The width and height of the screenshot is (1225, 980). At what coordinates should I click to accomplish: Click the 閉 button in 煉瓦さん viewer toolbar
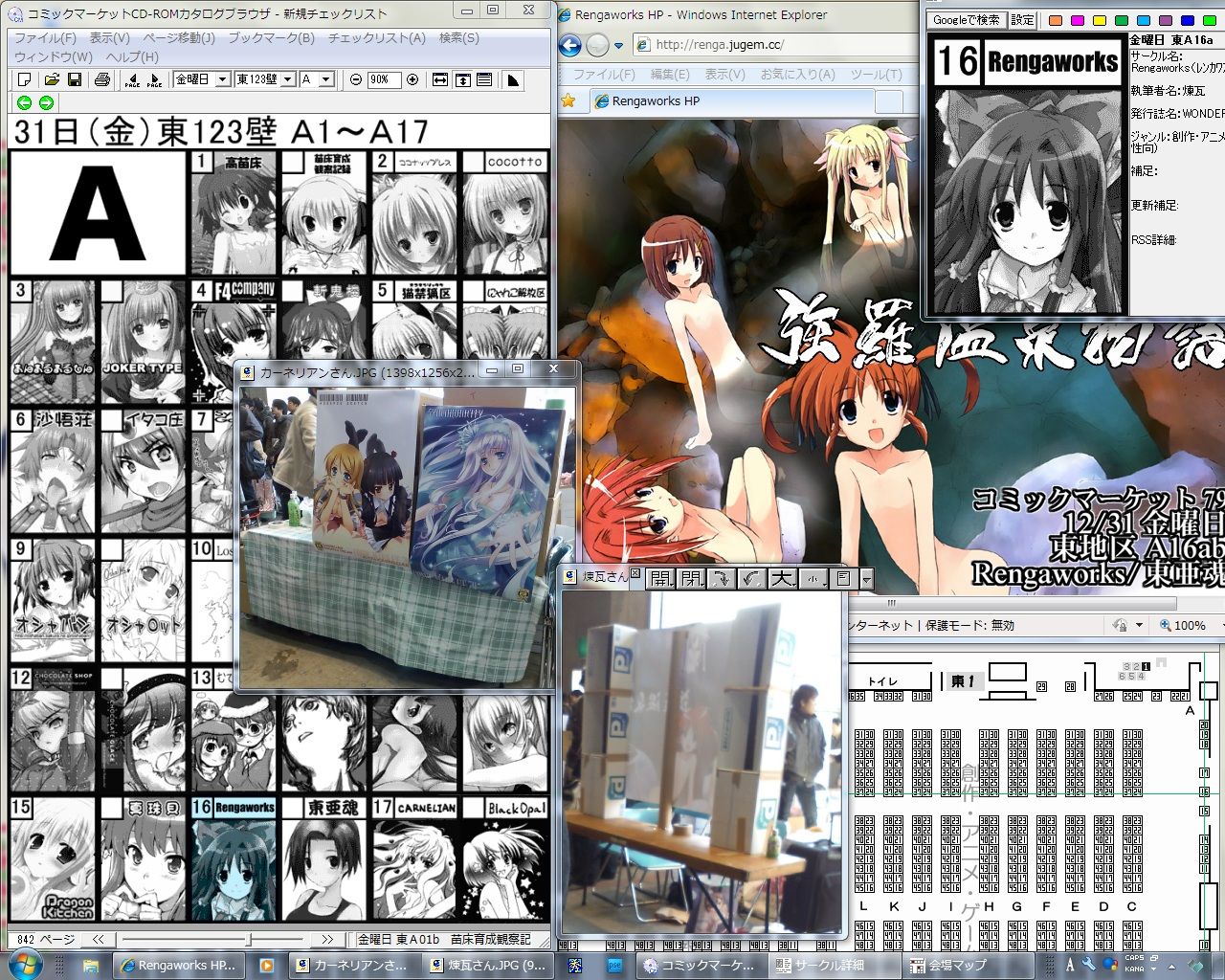[691, 578]
